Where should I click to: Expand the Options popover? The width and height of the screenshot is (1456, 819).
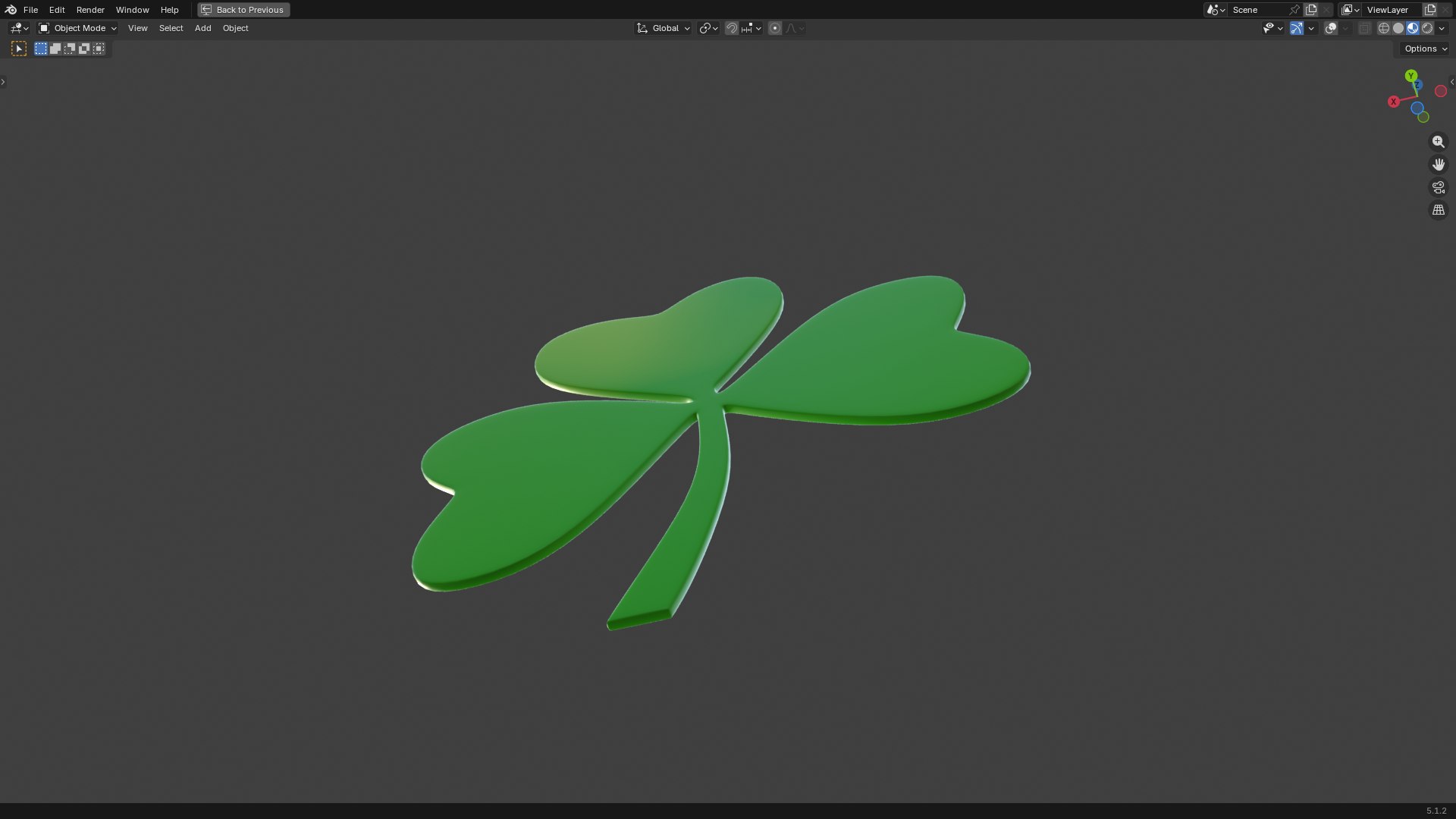pos(1426,49)
